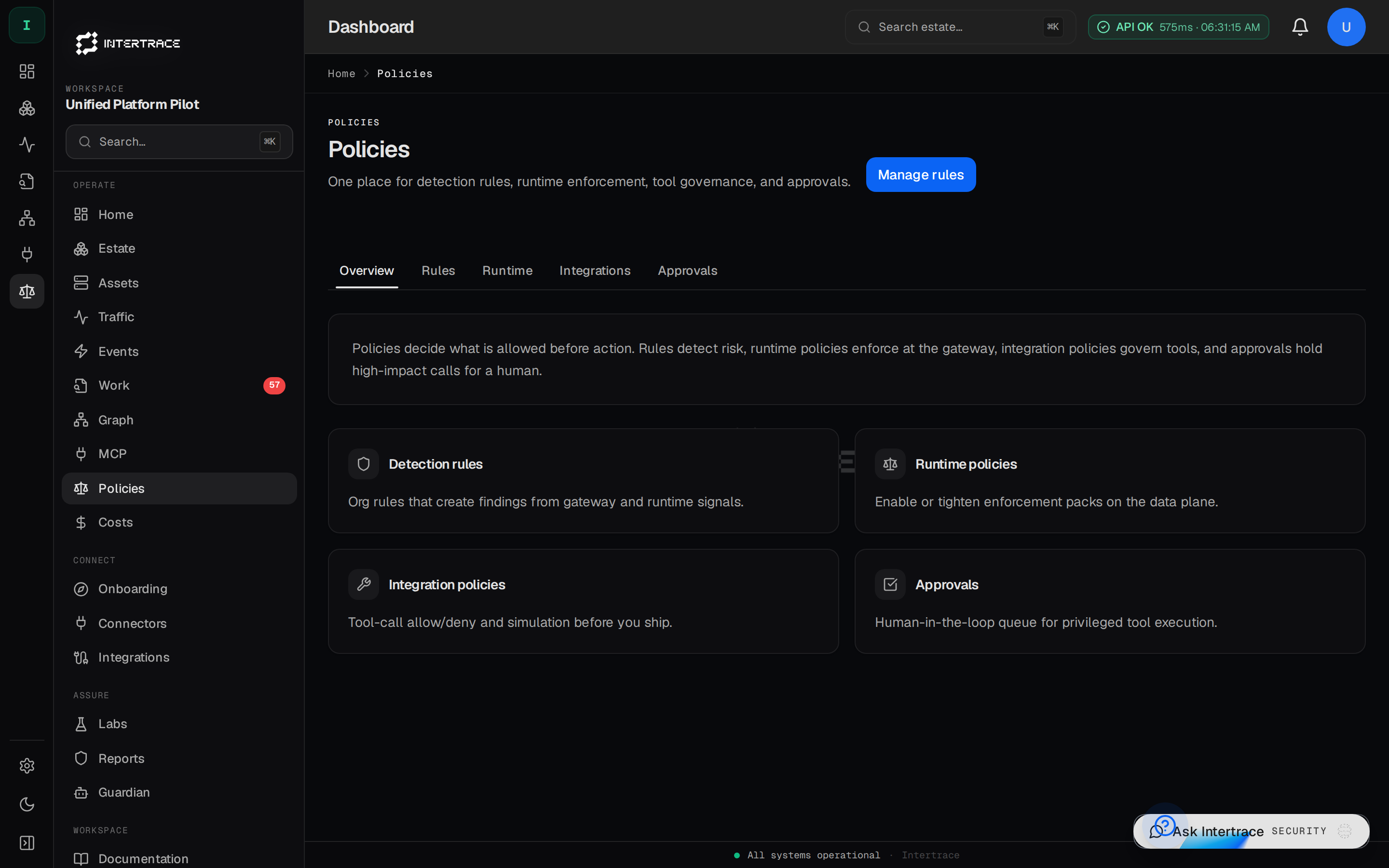The height and width of the screenshot is (868, 1389).
Task: Switch to the Runtime tab
Action: [x=507, y=271]
